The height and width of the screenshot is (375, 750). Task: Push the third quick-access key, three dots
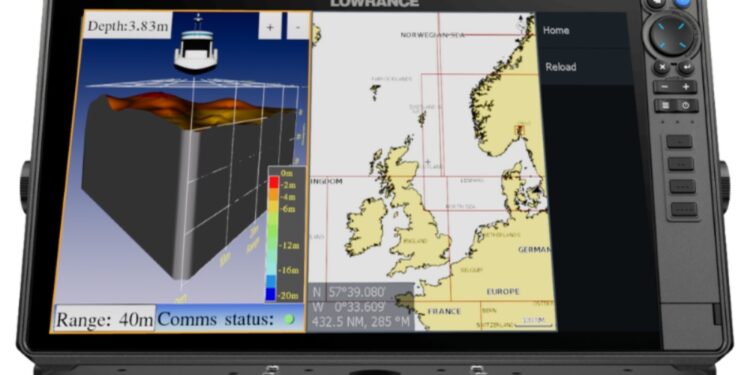[683, 187]
